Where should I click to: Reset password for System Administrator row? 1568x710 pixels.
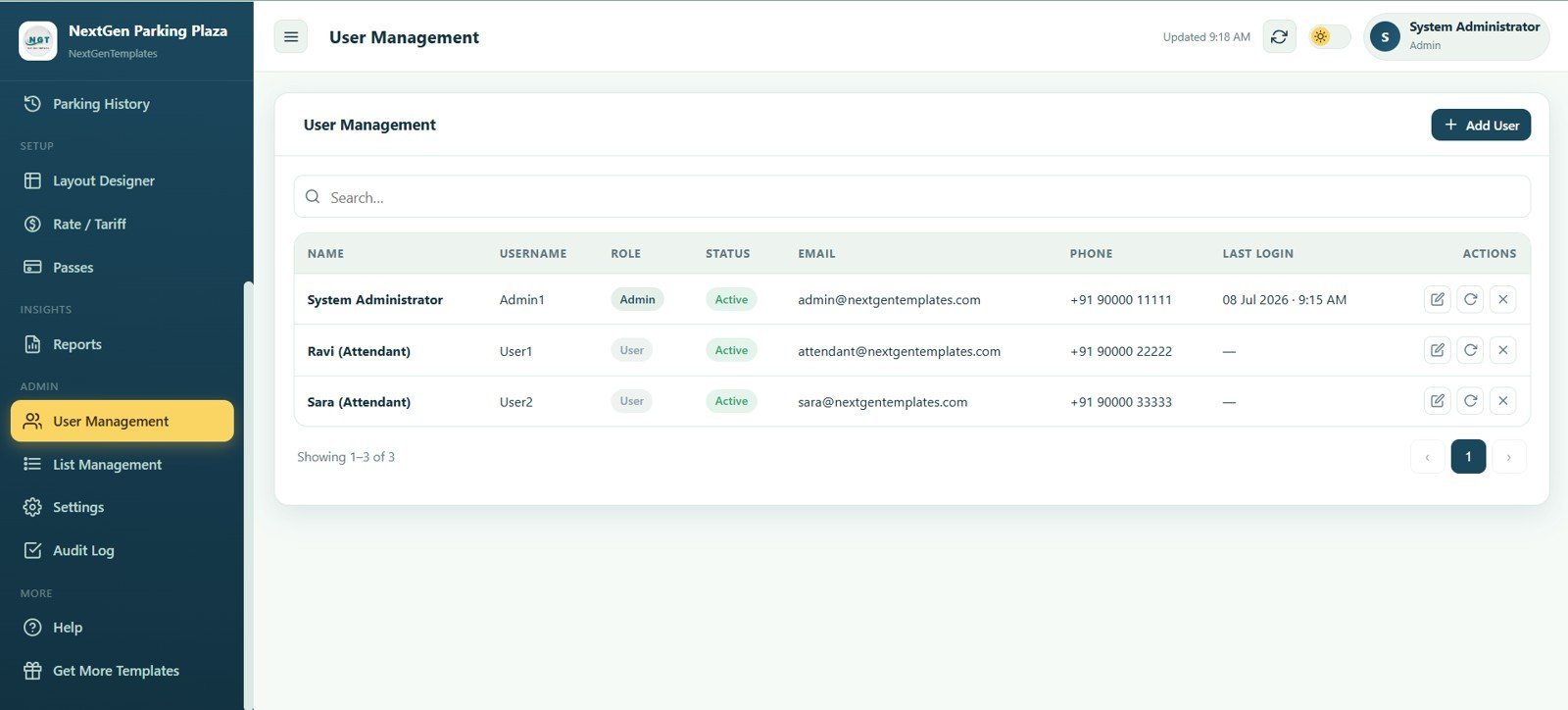1470,299
